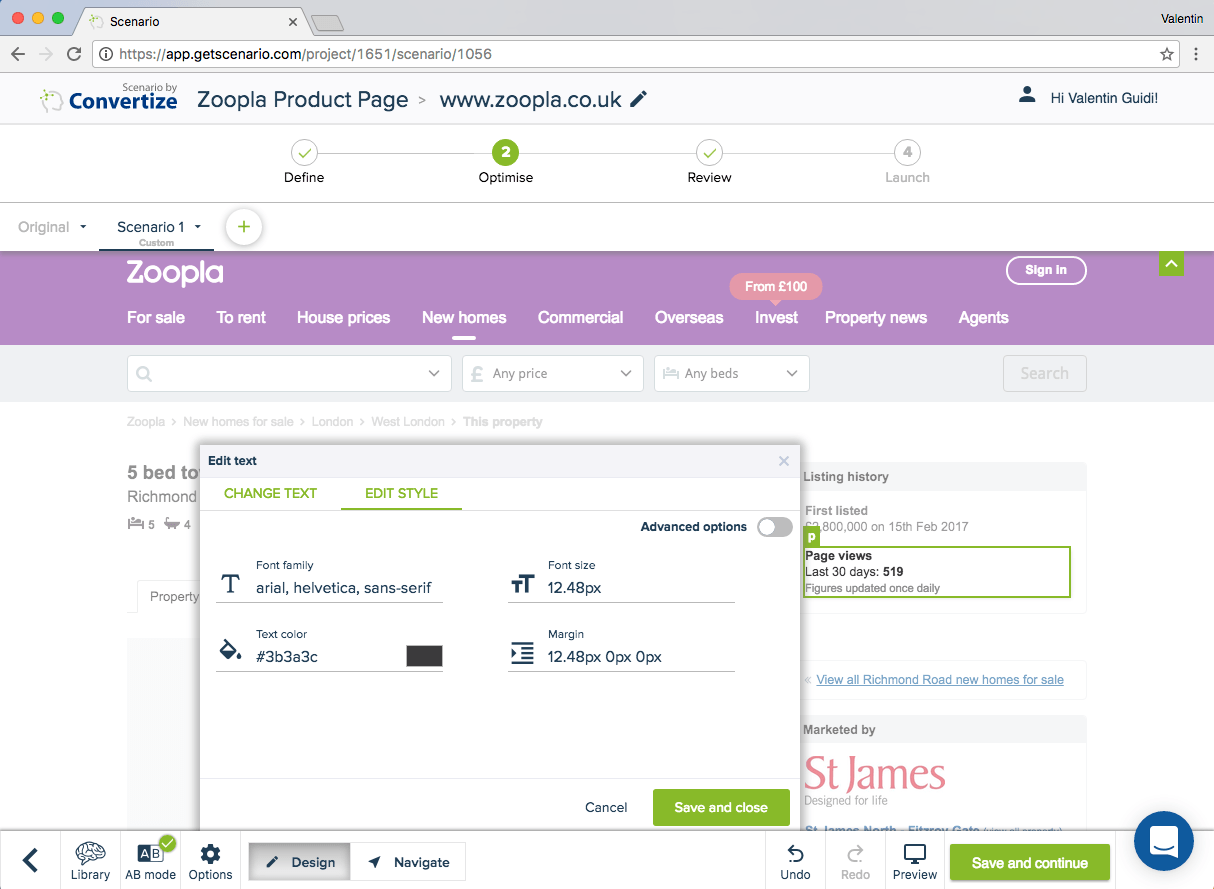
Task: Click the Convertize logo
Action: coord(108,97)
